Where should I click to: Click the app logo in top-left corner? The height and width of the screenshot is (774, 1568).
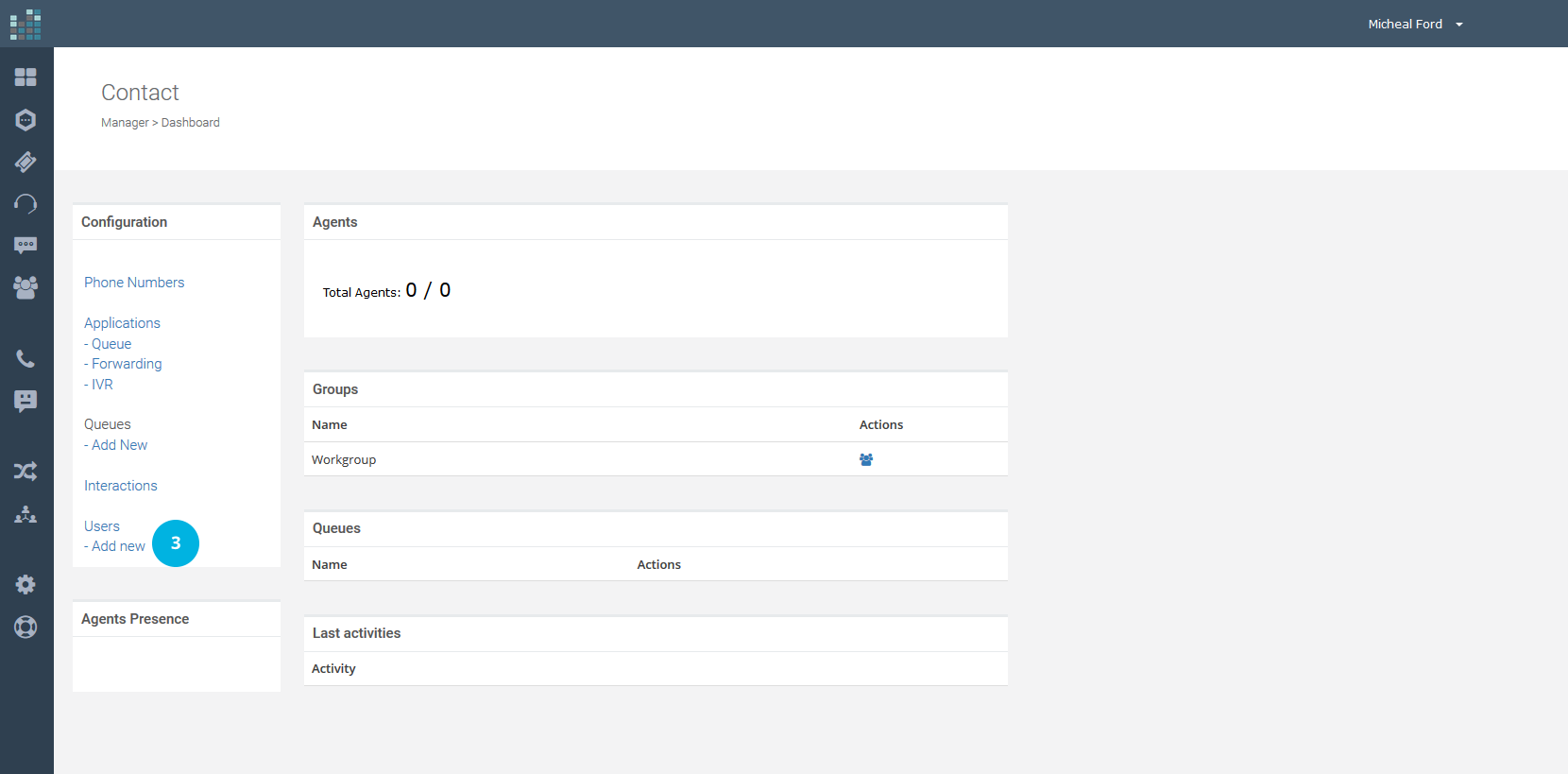[26, 25]
